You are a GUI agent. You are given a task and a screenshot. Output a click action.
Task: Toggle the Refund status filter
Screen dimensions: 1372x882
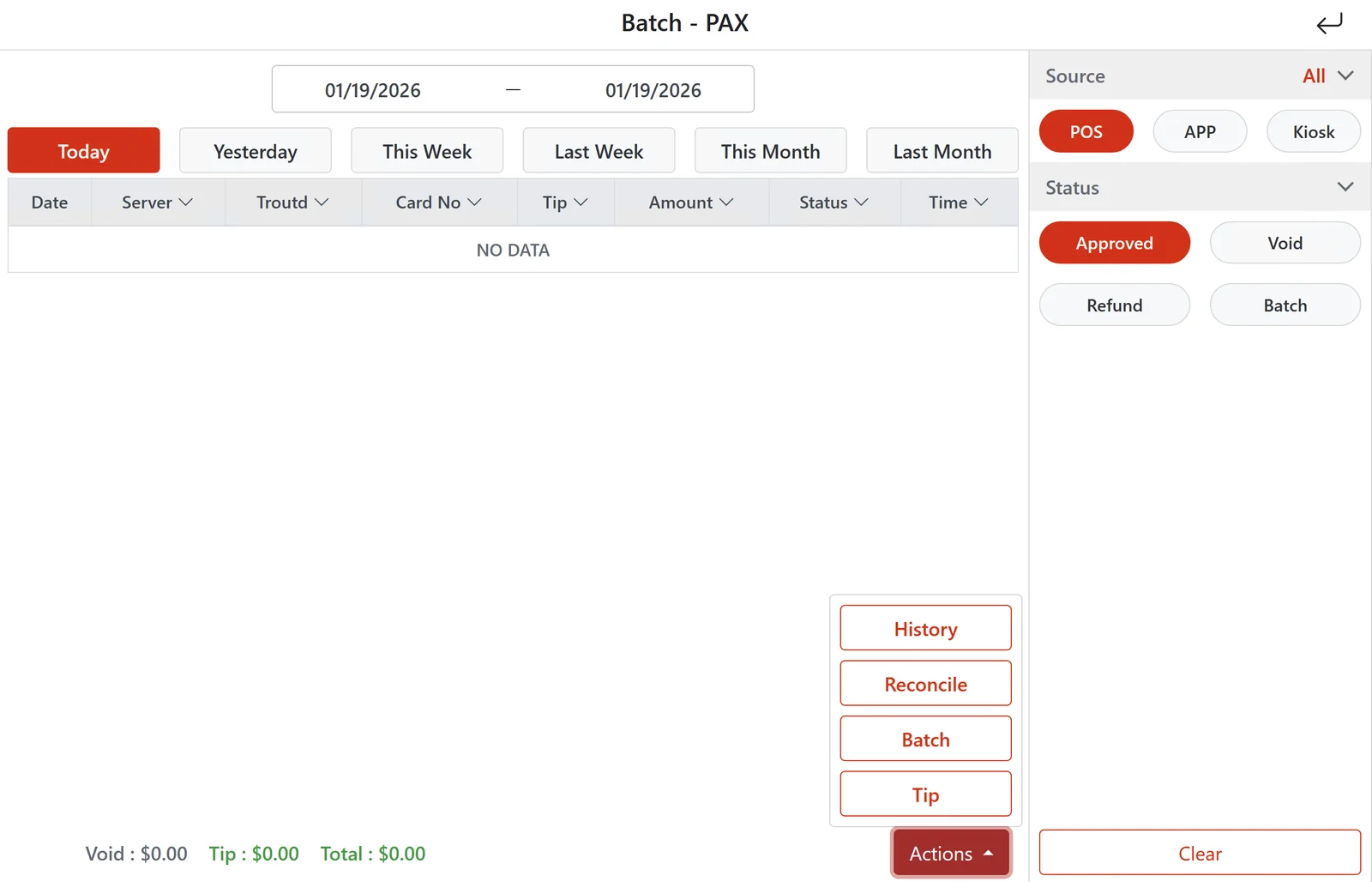1115,305
